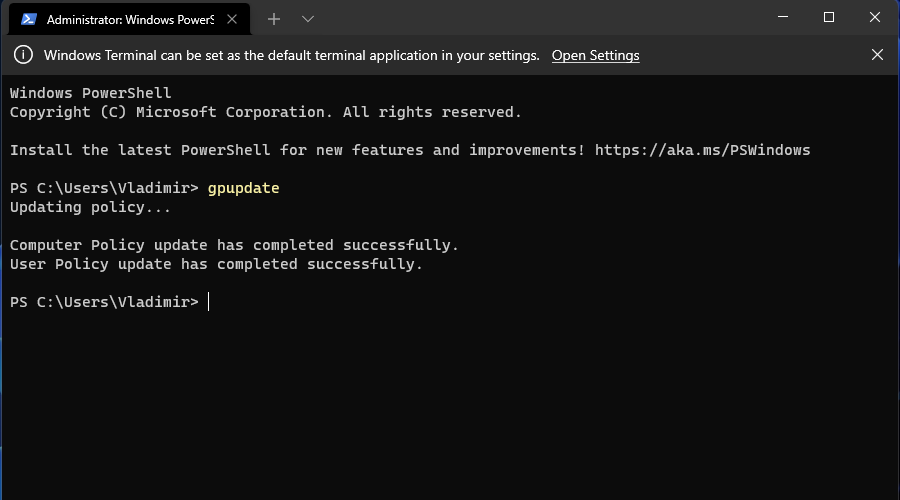Viewport: 900px width, 500px height.
Task: Click the PowerShell icon in the tab
Action: pyautogui.click(x=29, y=19)
